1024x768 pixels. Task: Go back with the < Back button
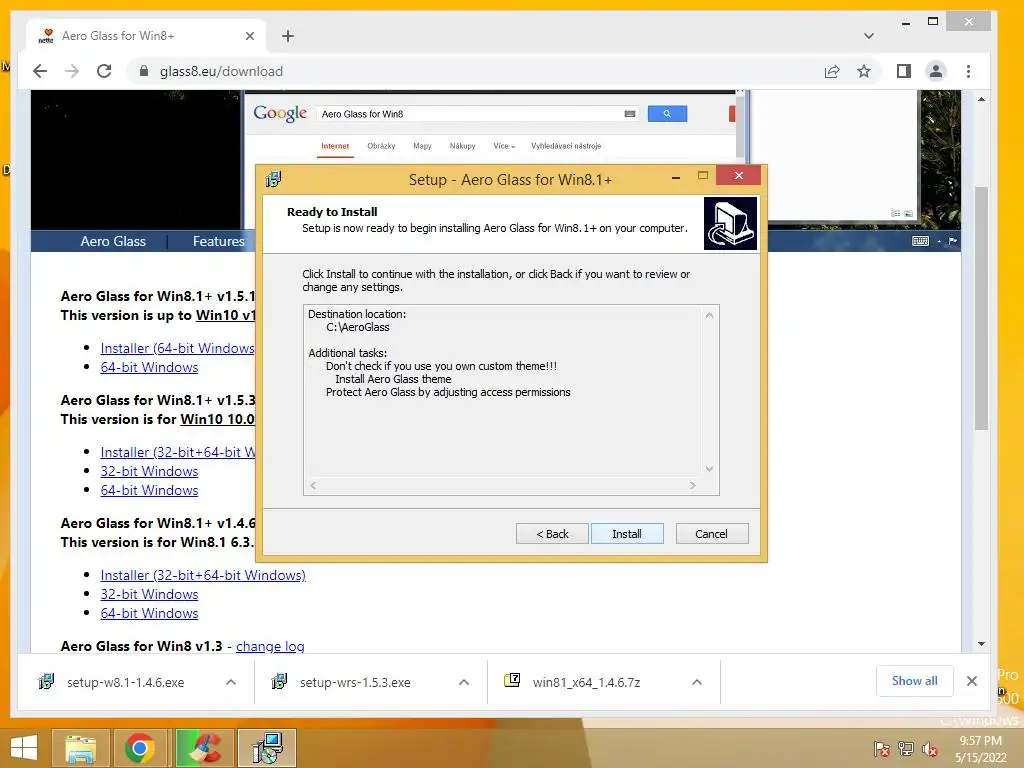point(552,534)
